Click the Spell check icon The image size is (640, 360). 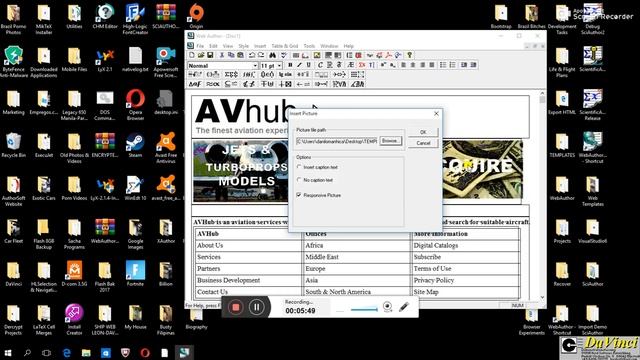click(283, 55)
